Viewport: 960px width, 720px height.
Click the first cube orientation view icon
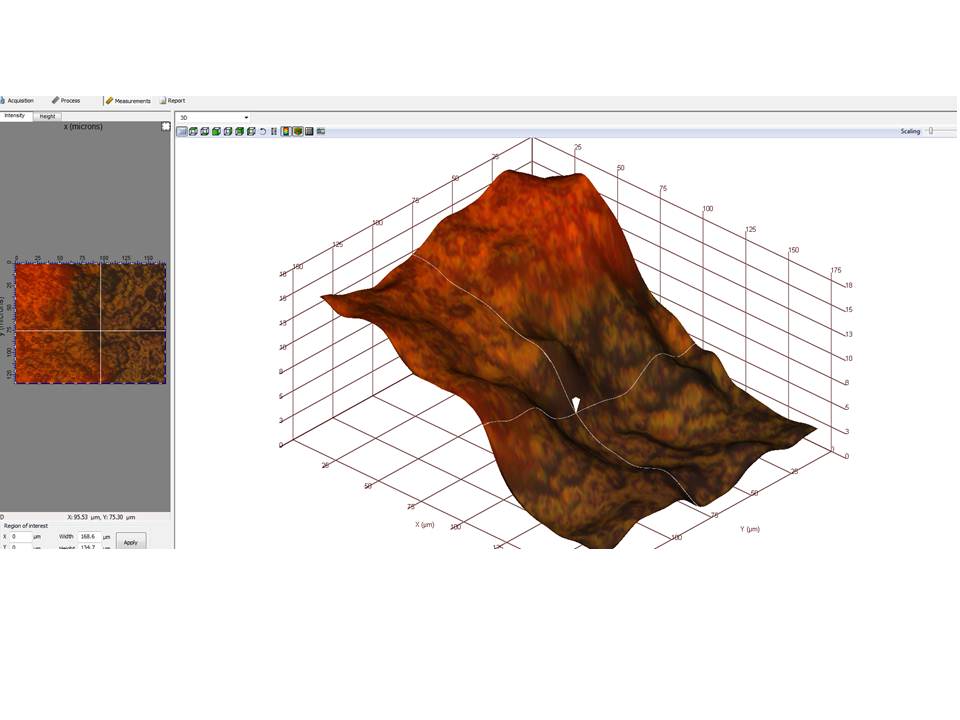pos(193,131)
